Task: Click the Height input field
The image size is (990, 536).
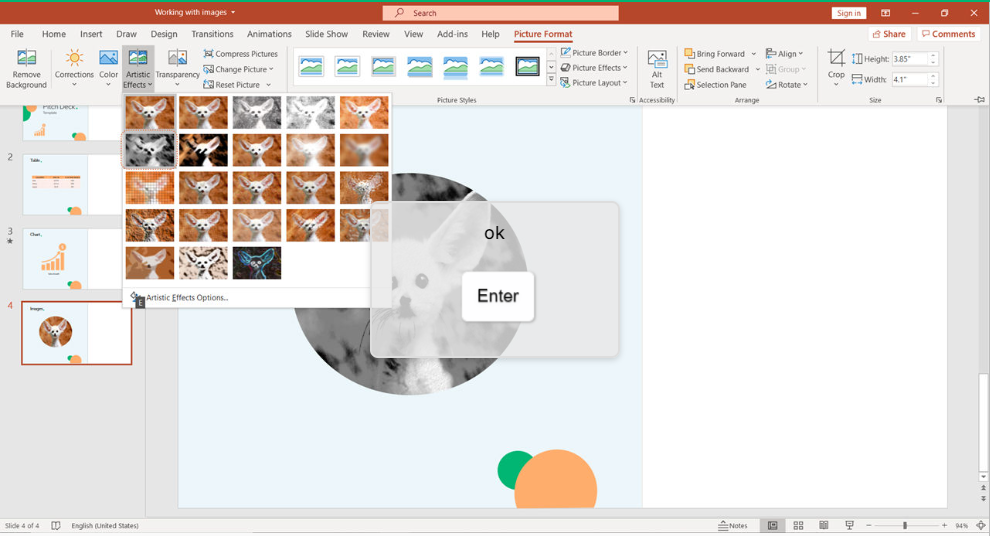Action: tap(910, 59)
